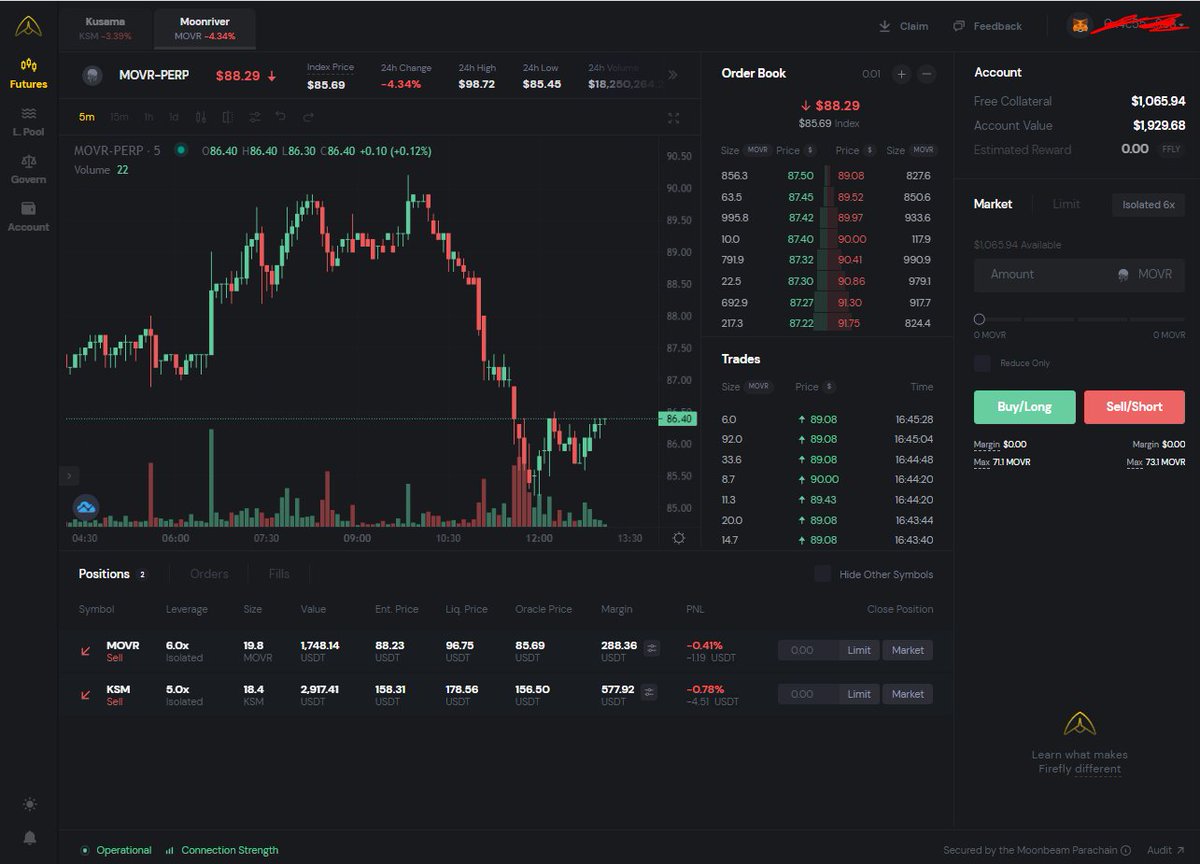Click MOVR sell direction arrow icon

pyautogui.click(x=86, y=651)
